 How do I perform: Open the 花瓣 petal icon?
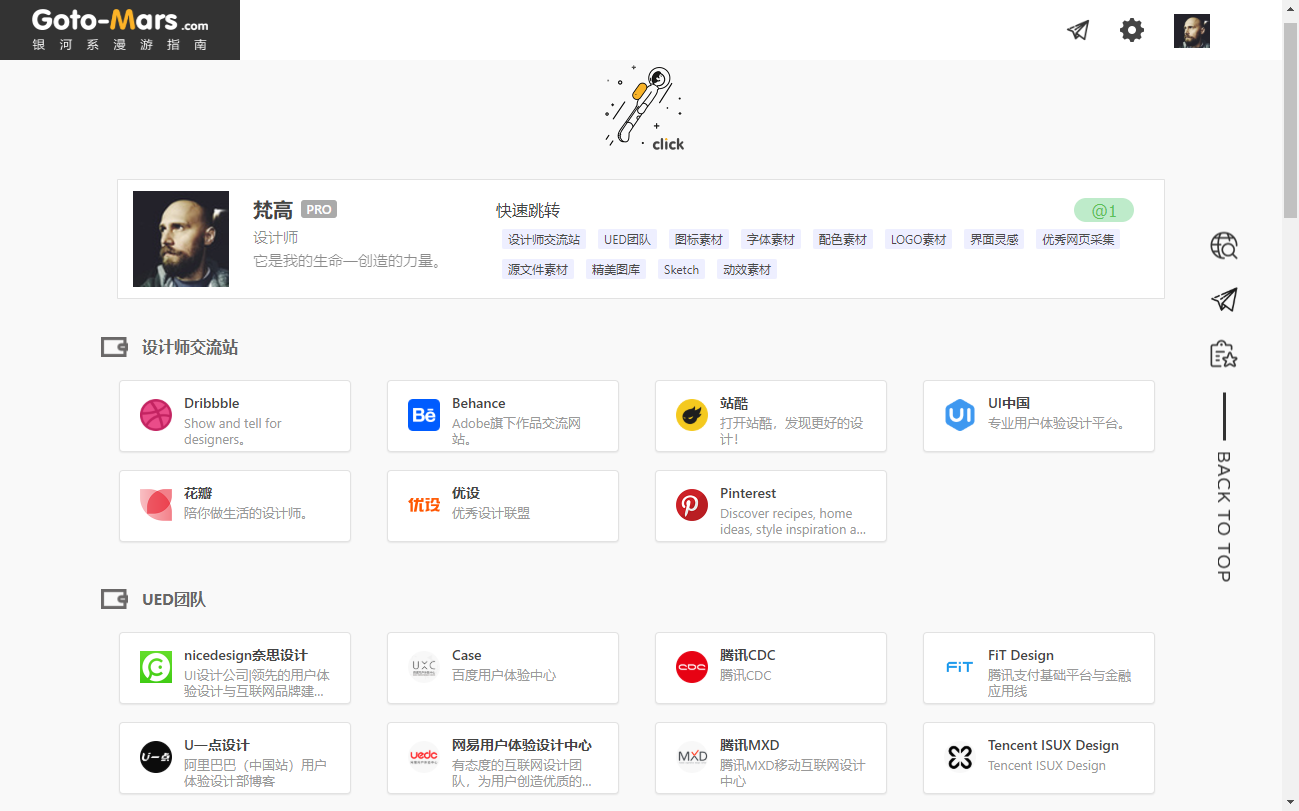(156, 505)
